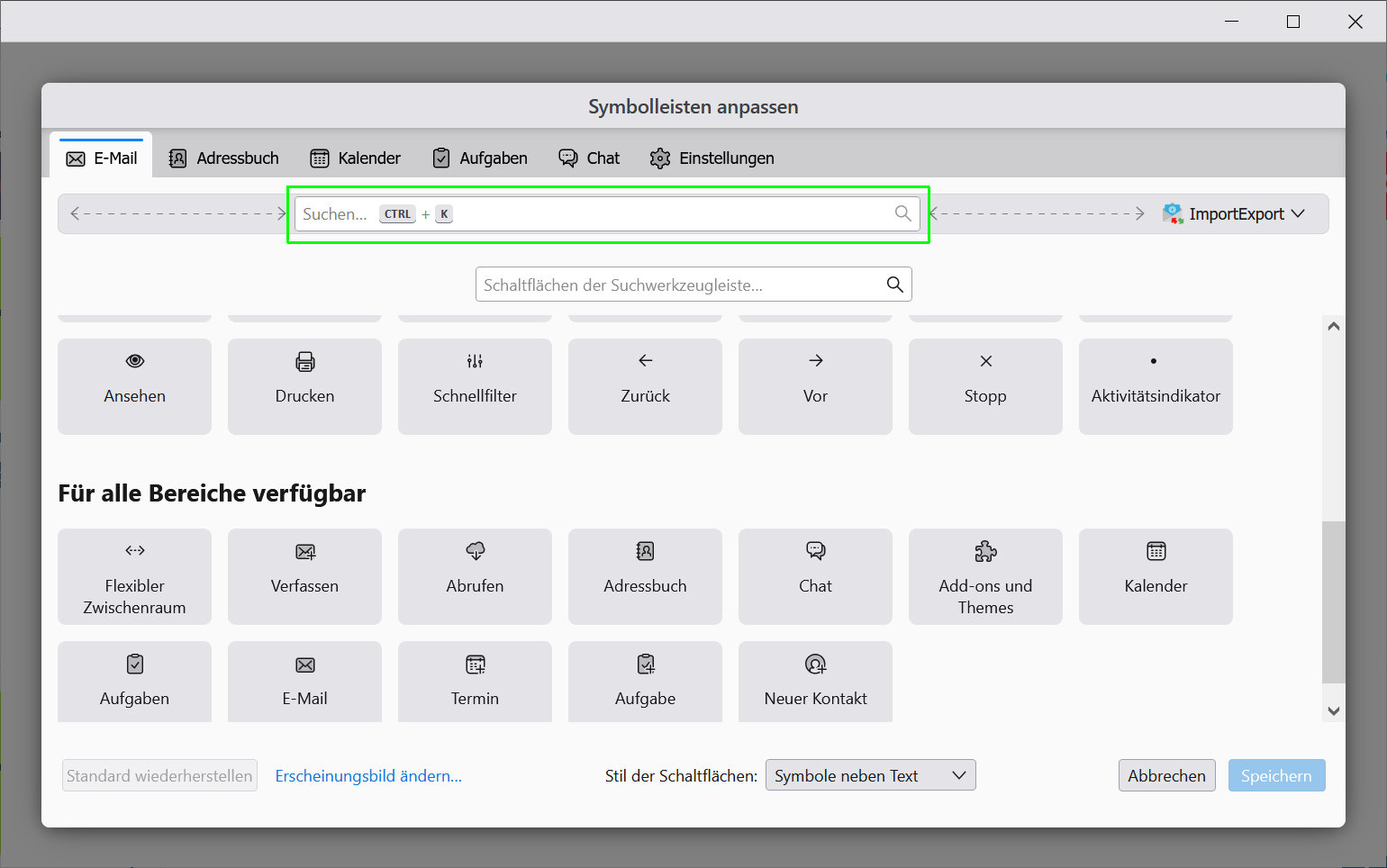Screen dimensions: 1387x868
Task: Select the Verfassen button
Action: pyautogui.click(x=304, y=576)
